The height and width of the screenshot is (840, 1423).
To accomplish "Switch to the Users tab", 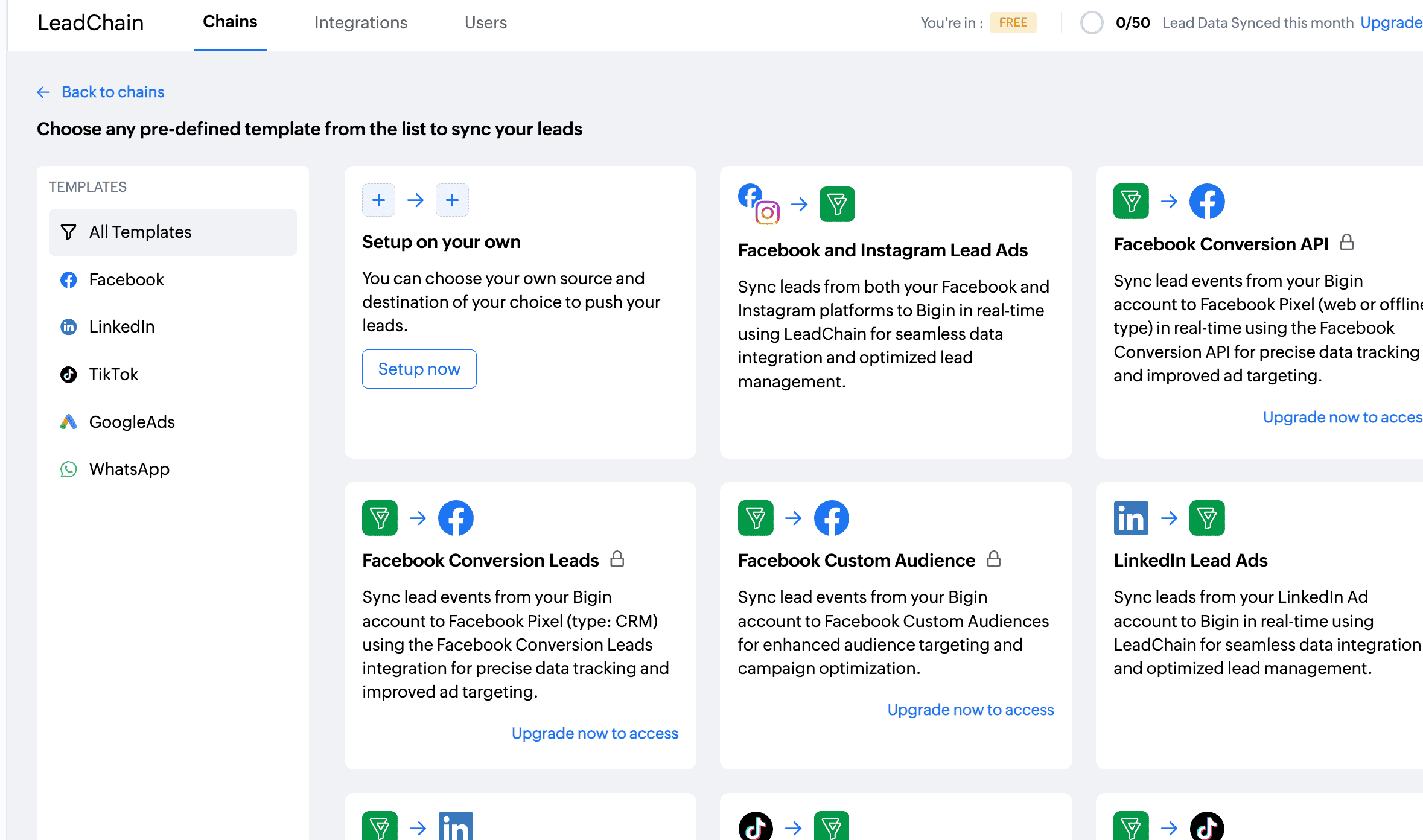I will click(485, 23).
